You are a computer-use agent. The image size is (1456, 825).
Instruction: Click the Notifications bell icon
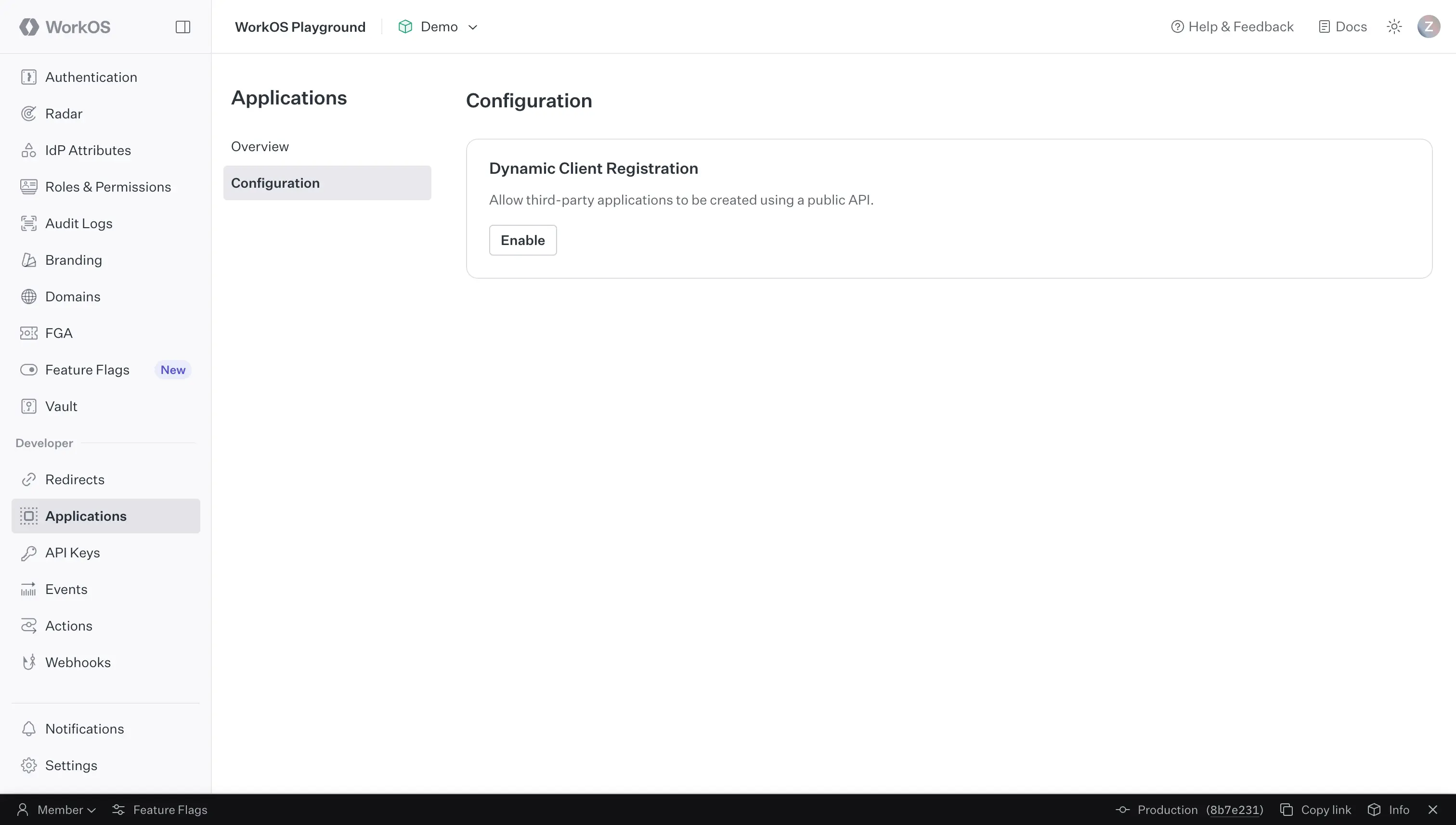click(29, 729)
